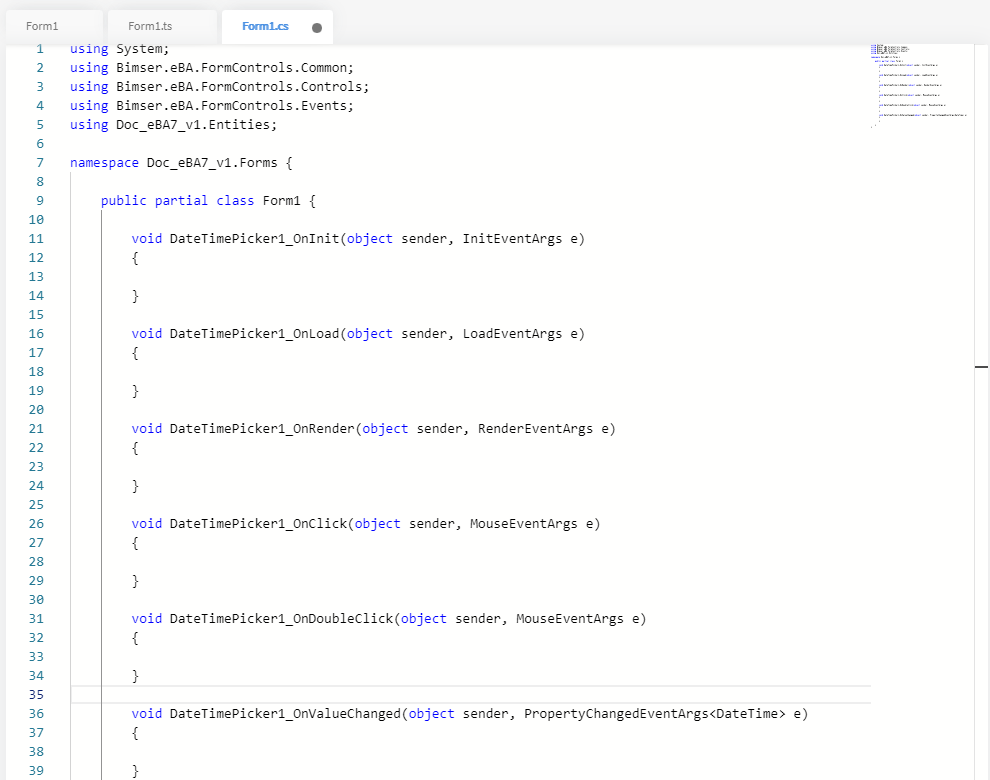
Task: Click the unsaved dot on Form1.cs tab
Action: (x=317, y=28)
